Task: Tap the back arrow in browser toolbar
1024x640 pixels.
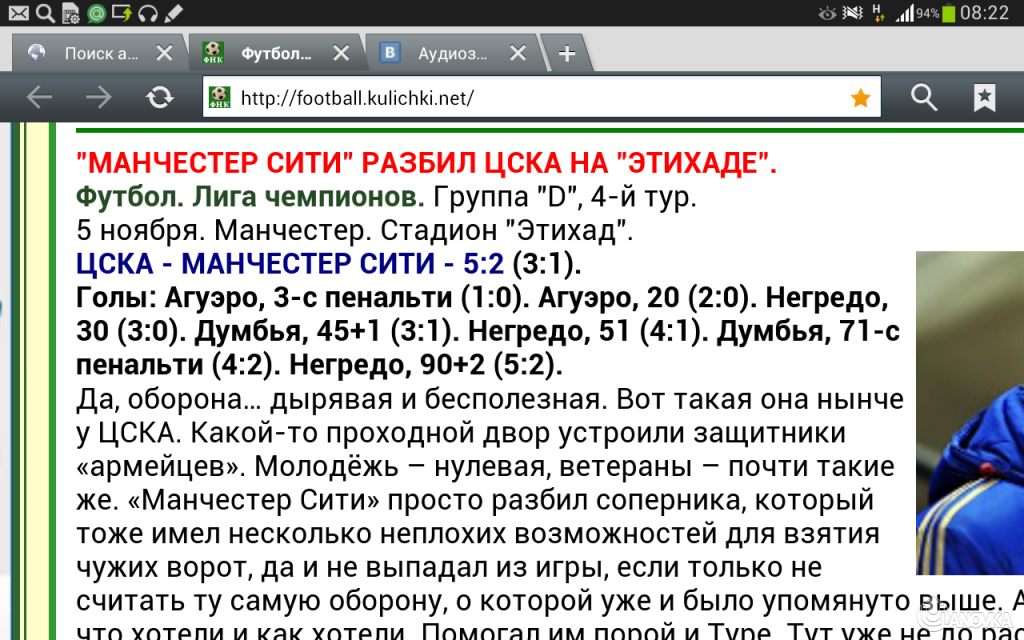Action: click(x=39, y=97)
